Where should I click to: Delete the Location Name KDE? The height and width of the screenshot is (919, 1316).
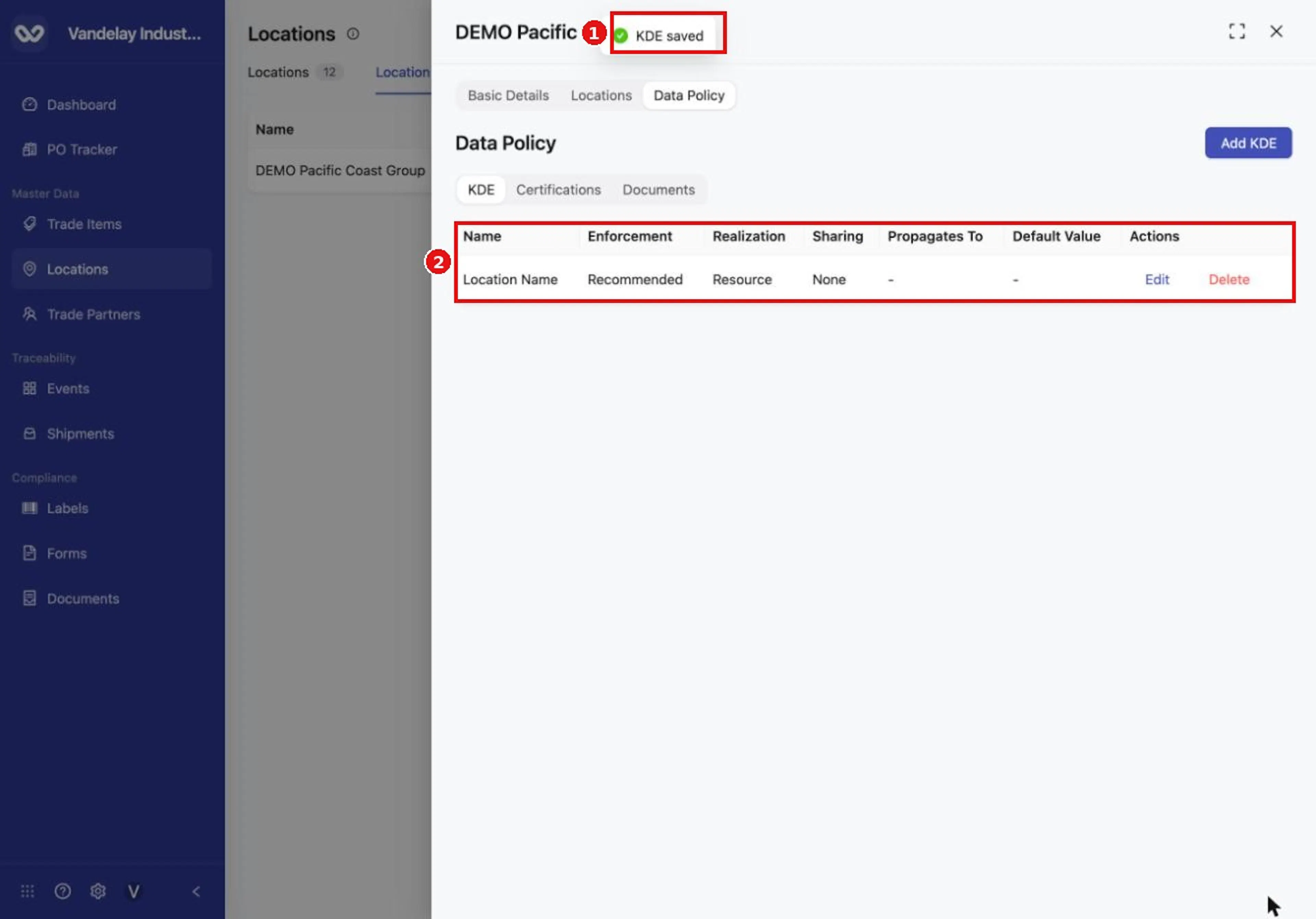point(1229,279)
